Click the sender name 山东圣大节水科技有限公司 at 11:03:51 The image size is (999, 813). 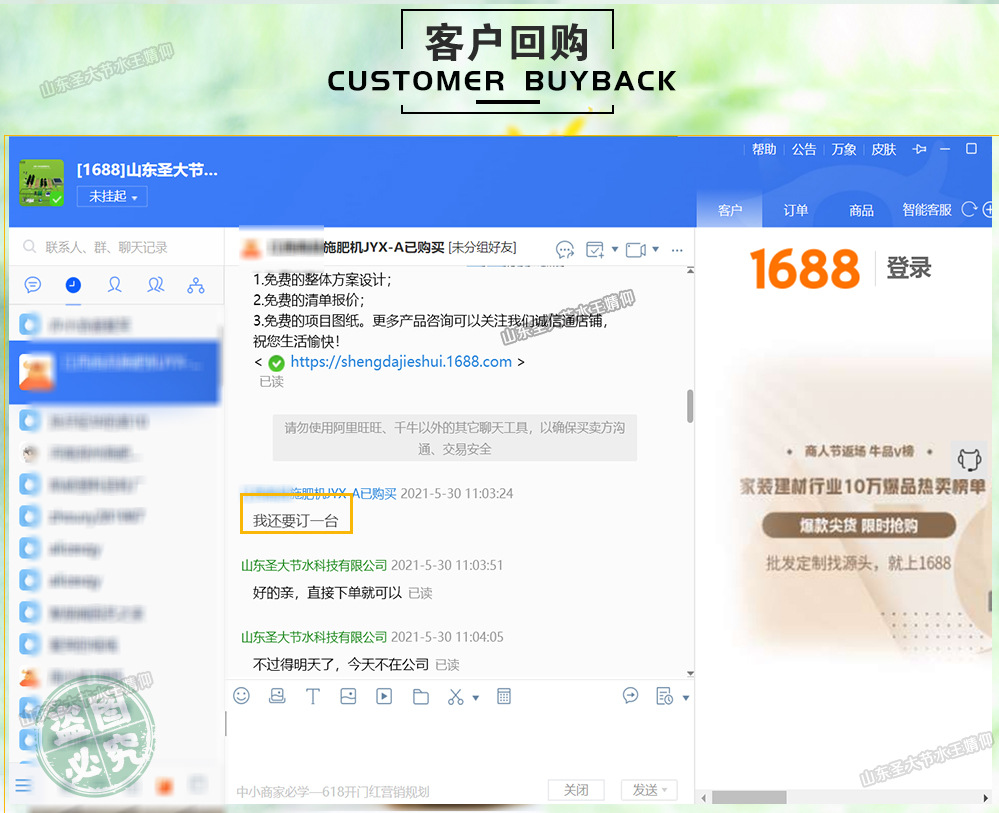tap(314, 565)
